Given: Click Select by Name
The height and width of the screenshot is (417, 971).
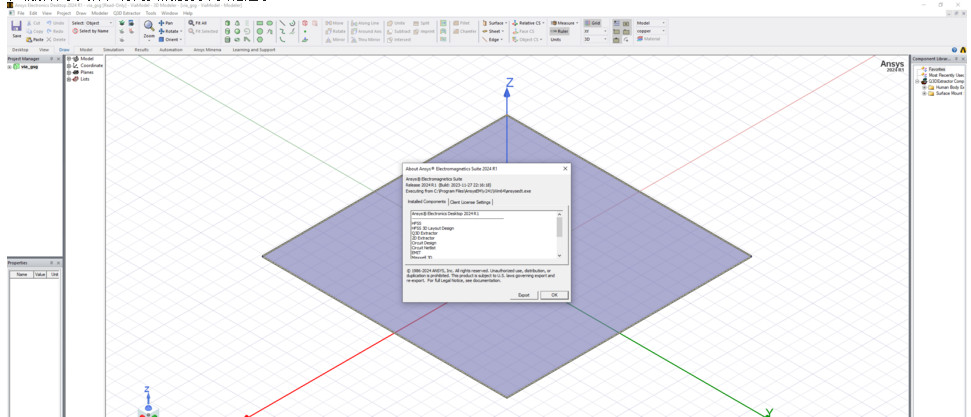Looking at the screenshot, I should (x=90, y=31).
